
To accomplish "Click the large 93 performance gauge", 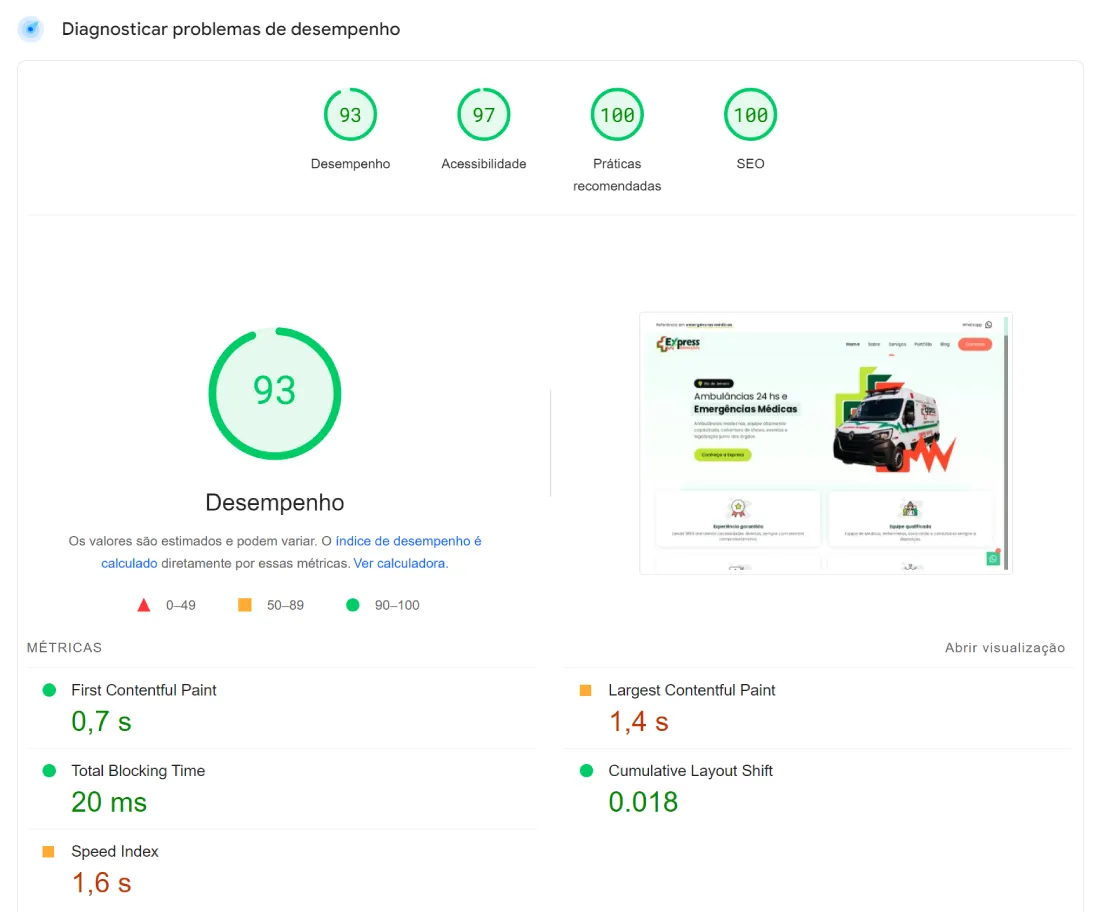I will (x=275, y=393).
